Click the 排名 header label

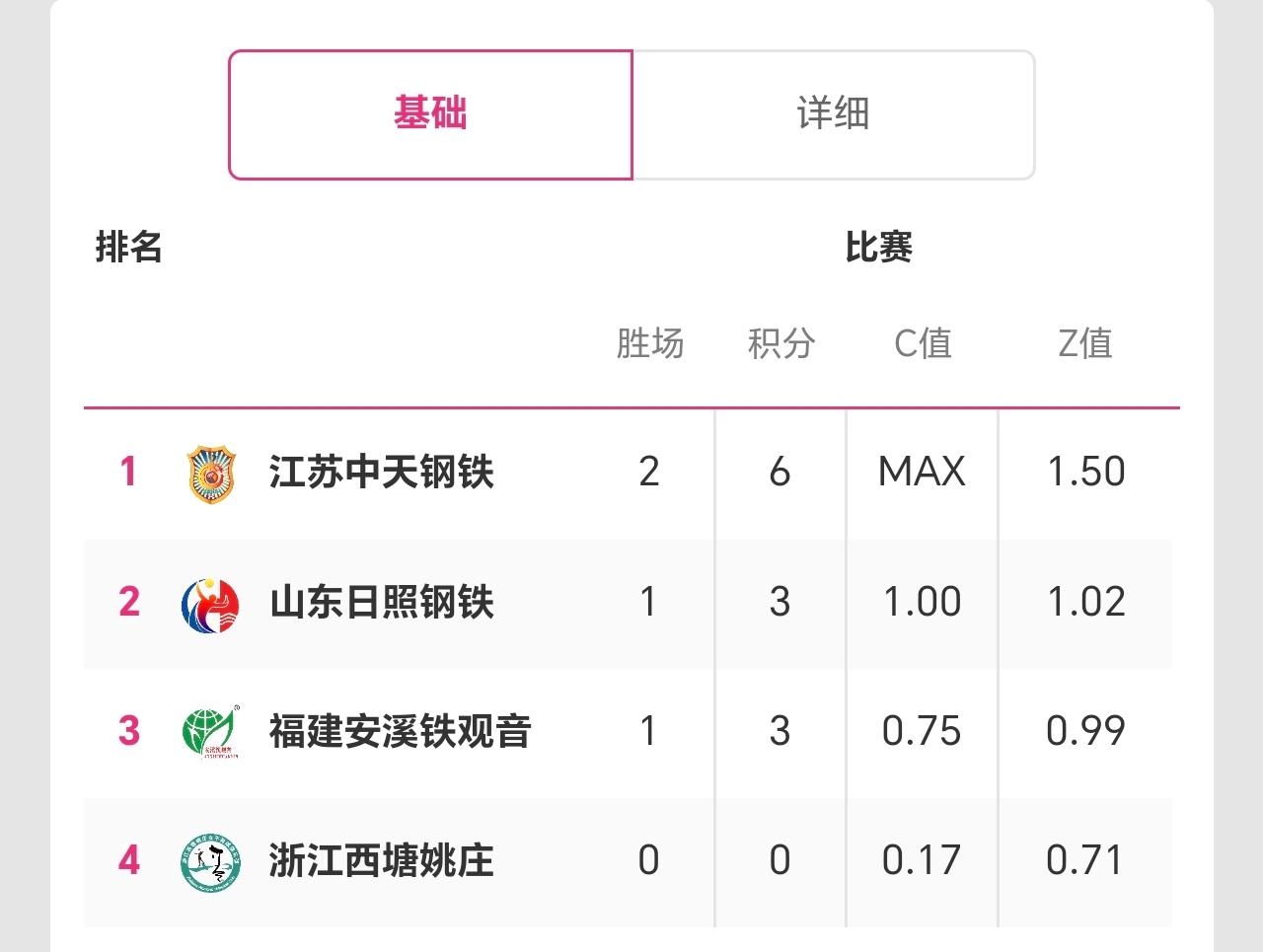[x=128, y=247]
